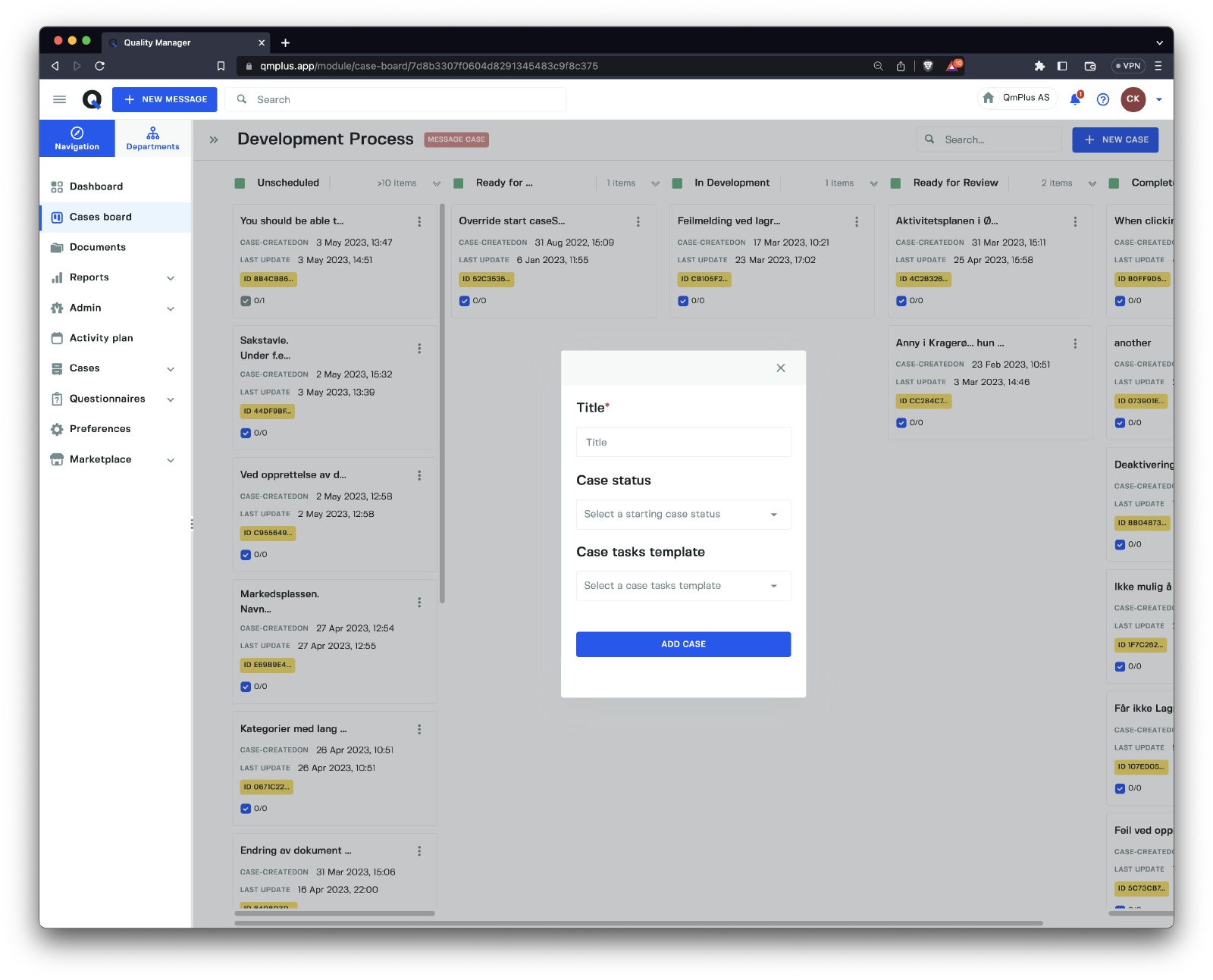1213x980 pixels.
Task: Open the Case status dropdown
Action: pos(683,515)
